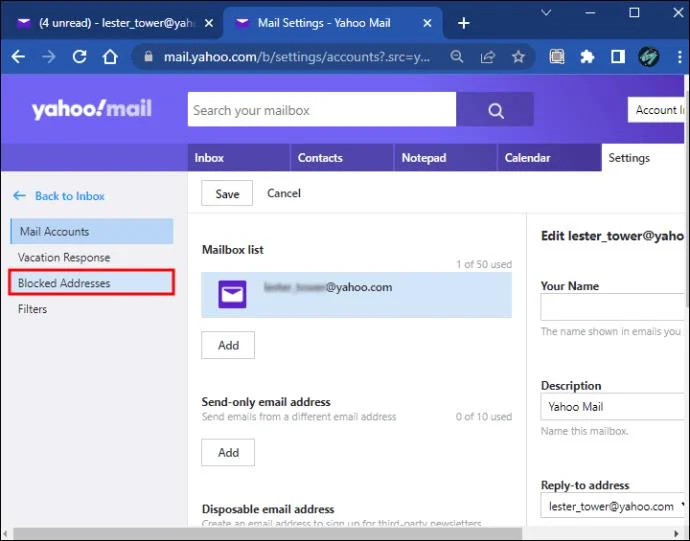Open the Contacts tab
The height and width of the screenshot is (541, 690).
pos(341,158)
